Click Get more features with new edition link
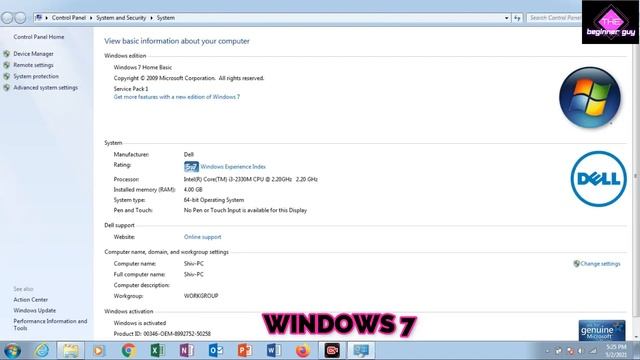Image resolution: width=640 pixels, height=360 pixels. 177,97
